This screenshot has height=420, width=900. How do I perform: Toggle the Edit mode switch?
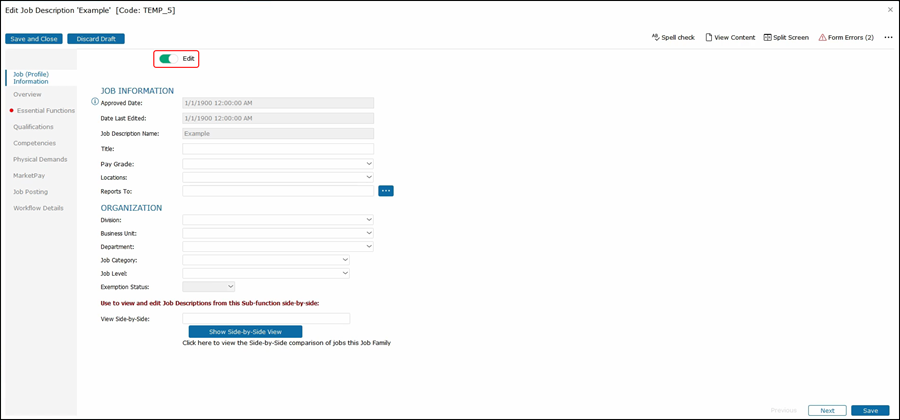pos(167,59)
